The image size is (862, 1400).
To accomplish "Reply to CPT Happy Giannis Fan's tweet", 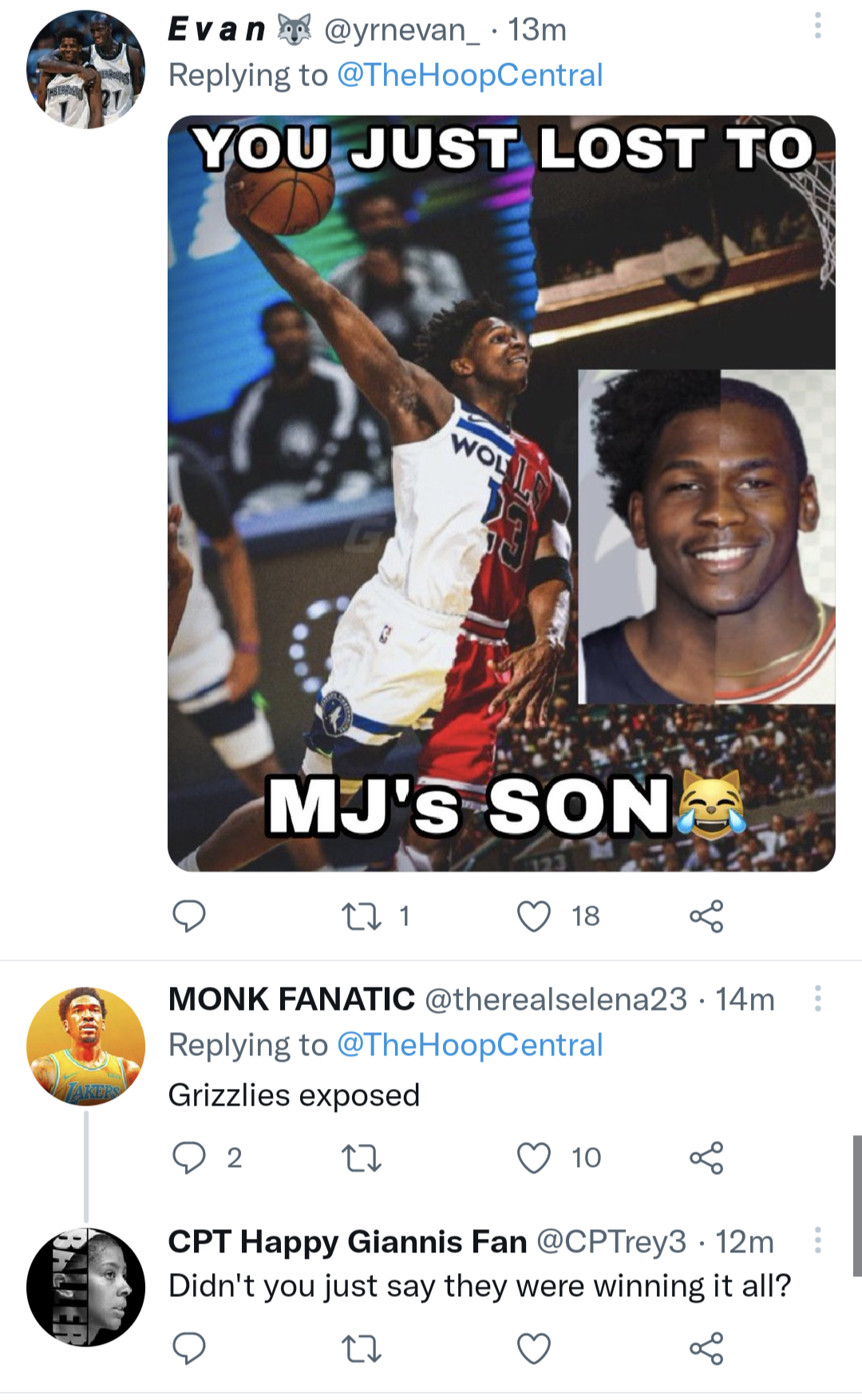I will point(189,1348).
